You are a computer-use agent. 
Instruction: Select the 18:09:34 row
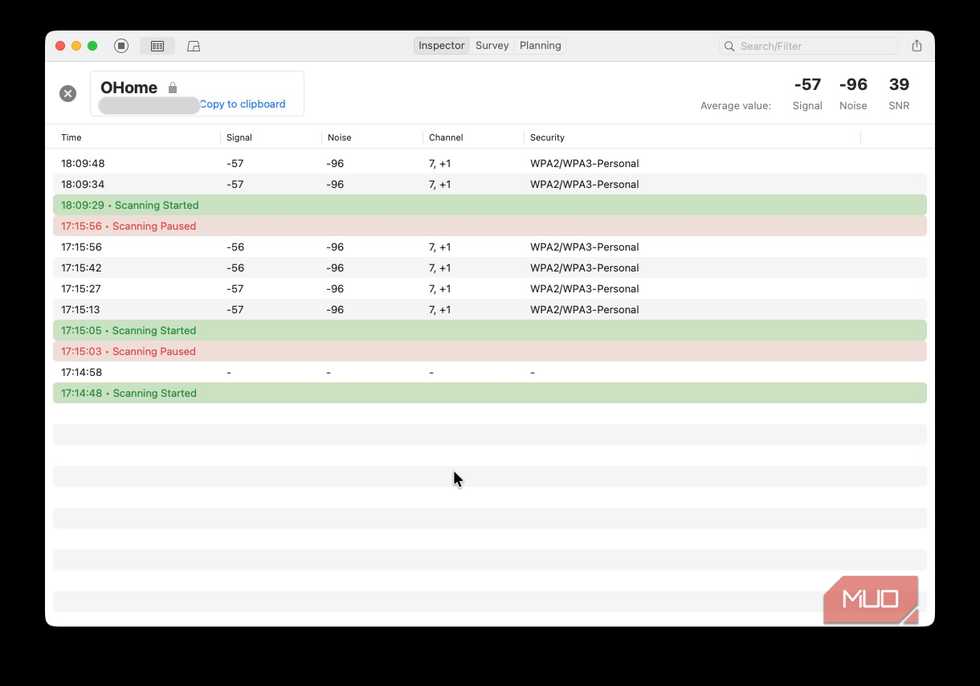coord(489,184)
